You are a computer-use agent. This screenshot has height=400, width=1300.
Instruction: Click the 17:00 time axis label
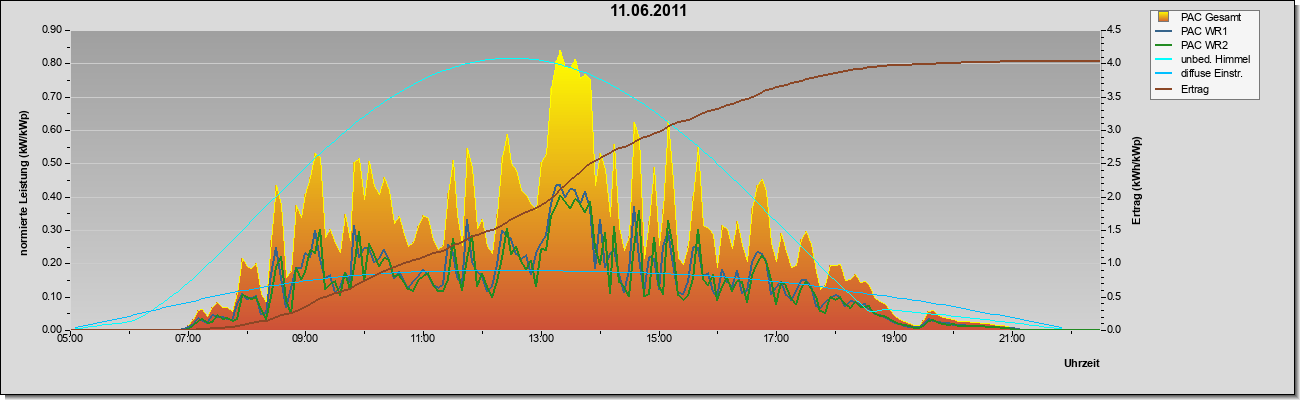coord(776,340)
